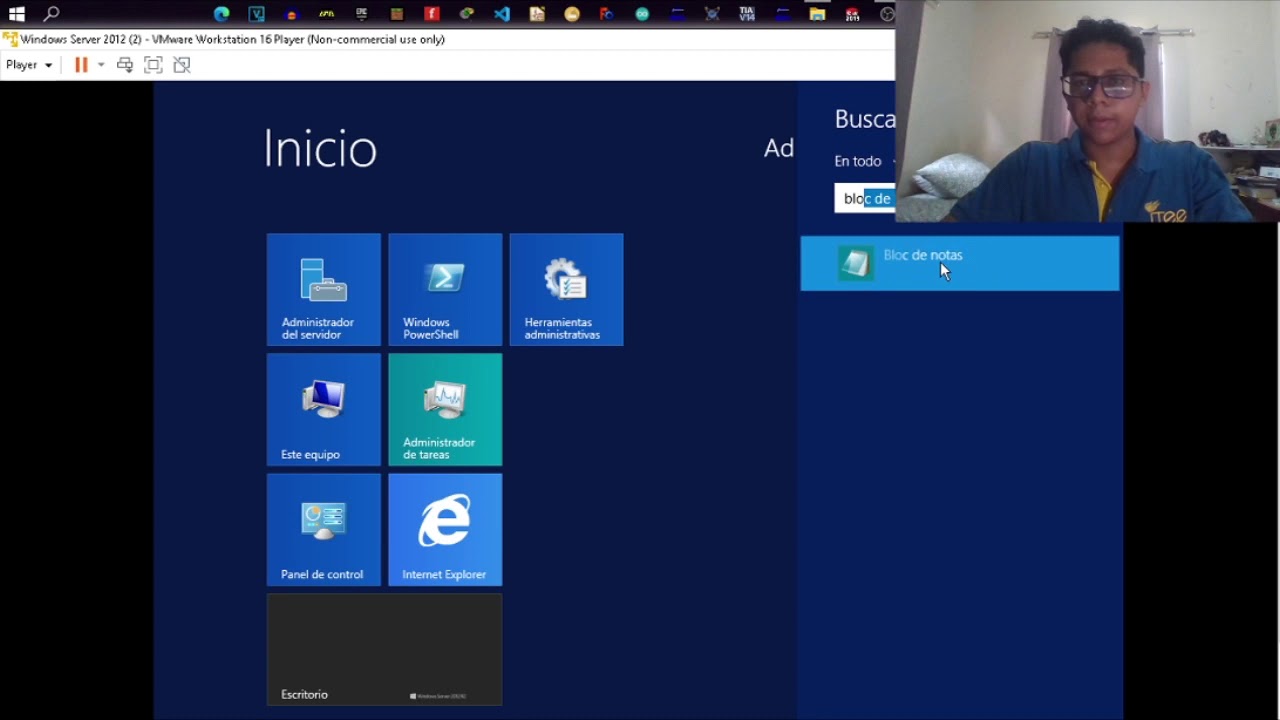Screen dimensions: 1280x720
Task: Open the red "f" application taskbar icon
Action: click(432, 14)
